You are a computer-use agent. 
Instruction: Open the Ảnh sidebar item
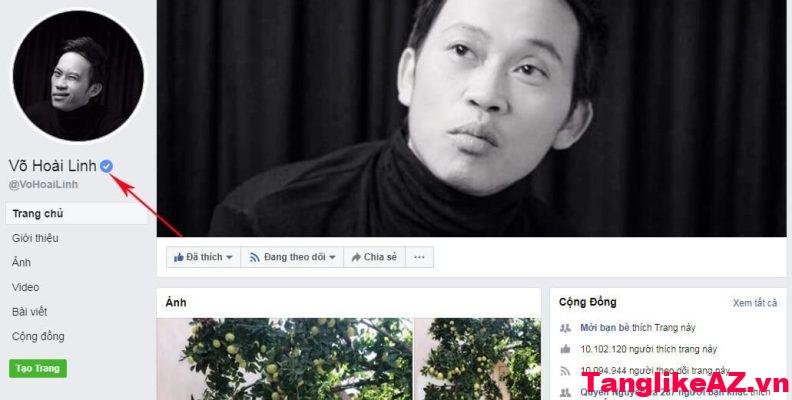pyautogui.click(x=21, y=262)
